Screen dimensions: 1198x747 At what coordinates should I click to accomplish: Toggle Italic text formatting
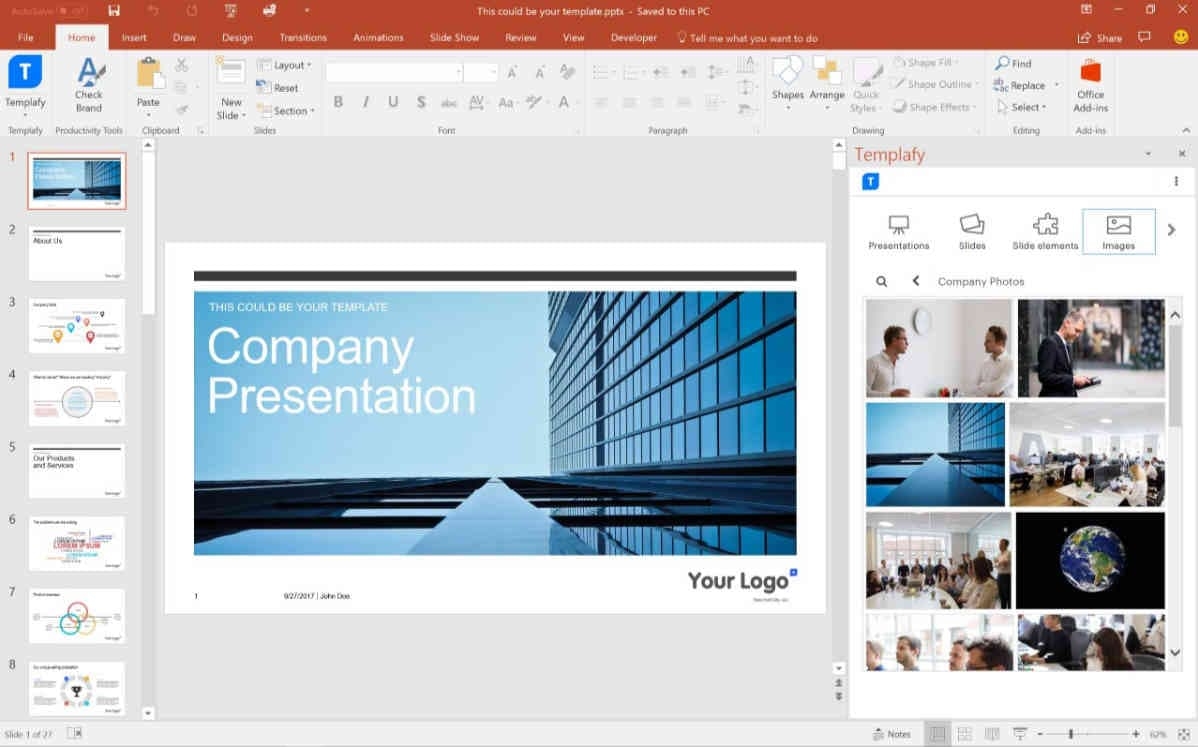[366, 102]
